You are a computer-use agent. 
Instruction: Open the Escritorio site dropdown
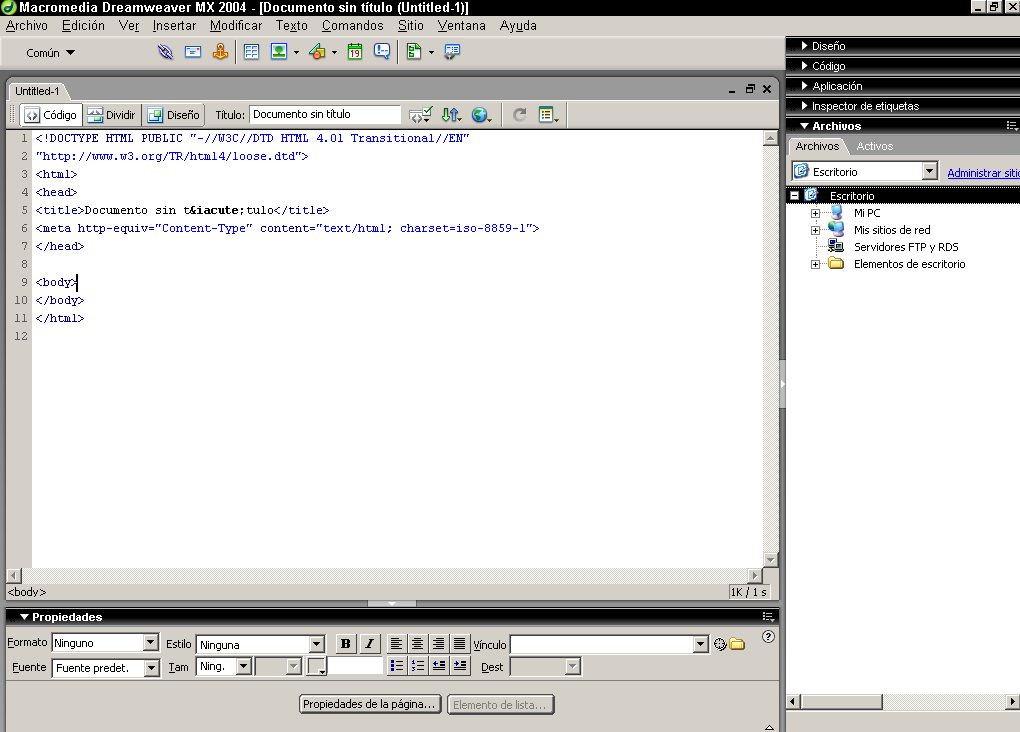tap(930, 171)
